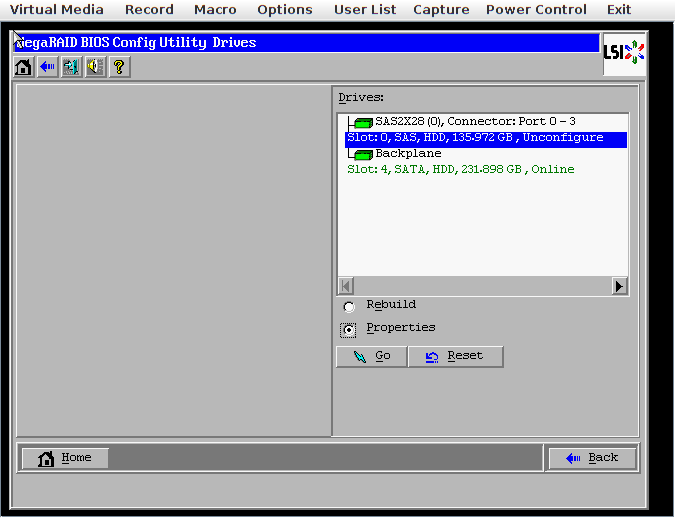The height and width of the screenshot is (518, 675).
Task: Click the Home icon in the toolbar
Action: coord(23,67)
